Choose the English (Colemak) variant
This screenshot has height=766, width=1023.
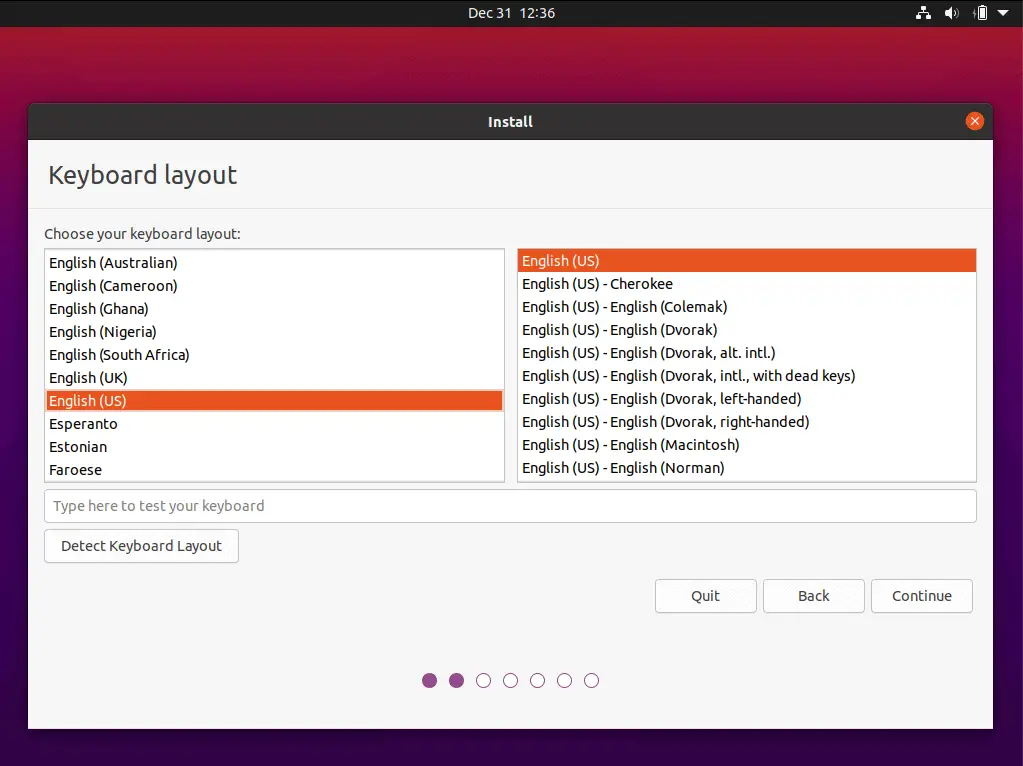point(747,307)
